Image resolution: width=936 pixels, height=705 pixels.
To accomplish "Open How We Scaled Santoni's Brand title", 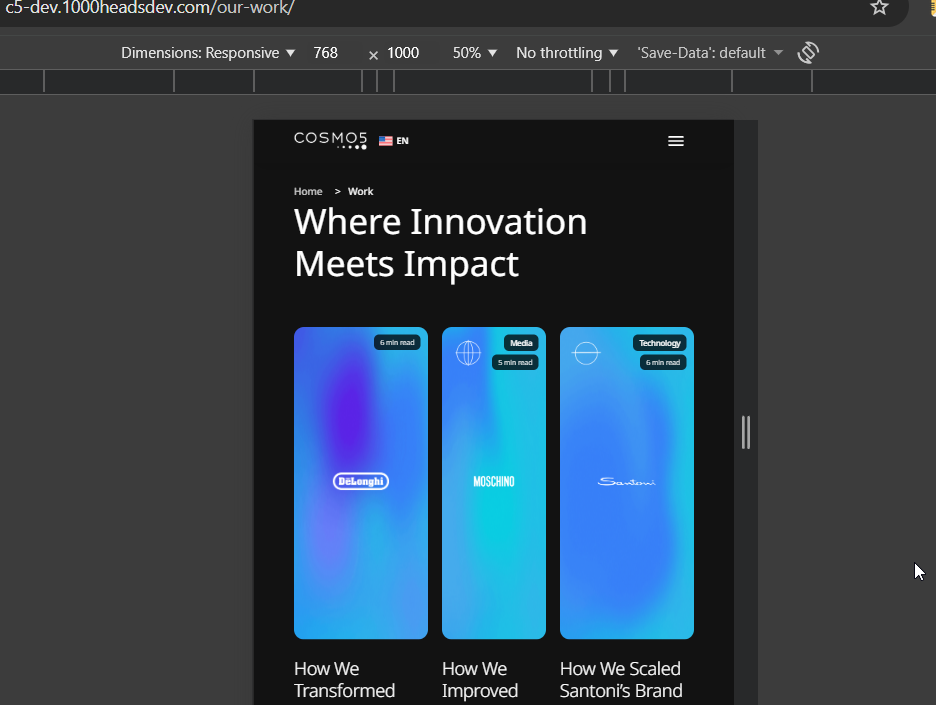I will (x=621, y=679).
